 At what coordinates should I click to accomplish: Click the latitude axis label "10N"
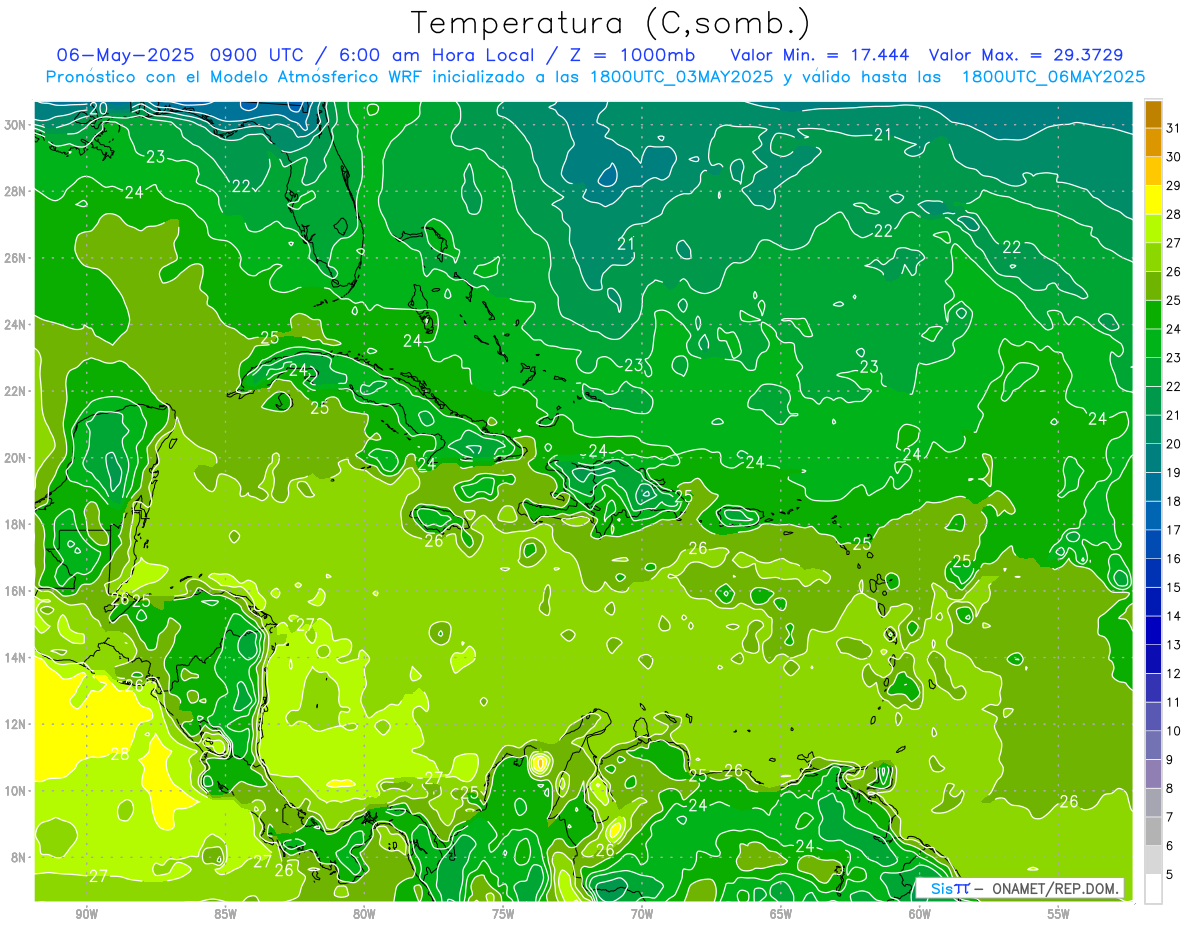(15, 790)
